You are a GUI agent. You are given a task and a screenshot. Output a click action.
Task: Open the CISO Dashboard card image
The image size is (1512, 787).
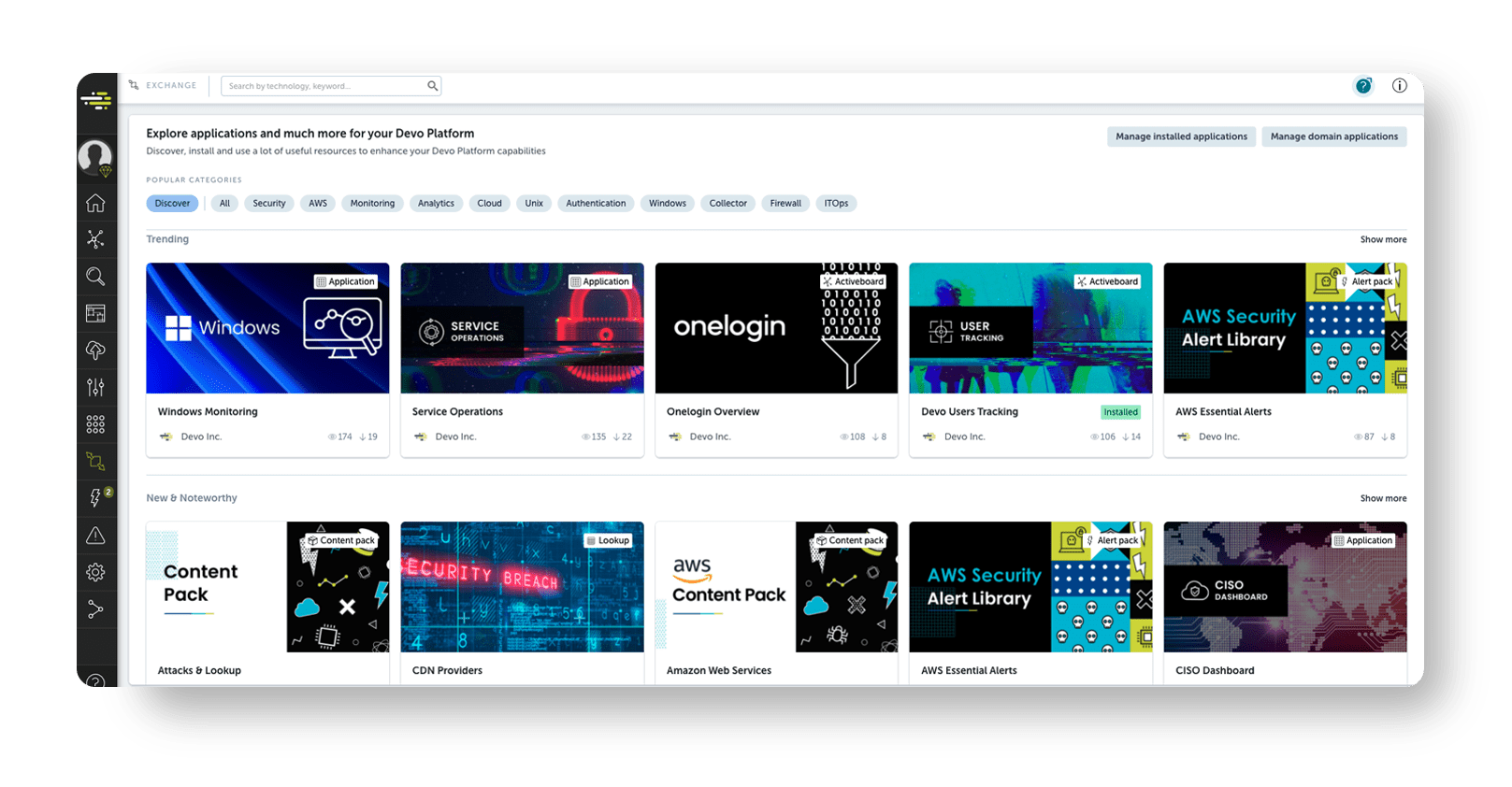1285,587
